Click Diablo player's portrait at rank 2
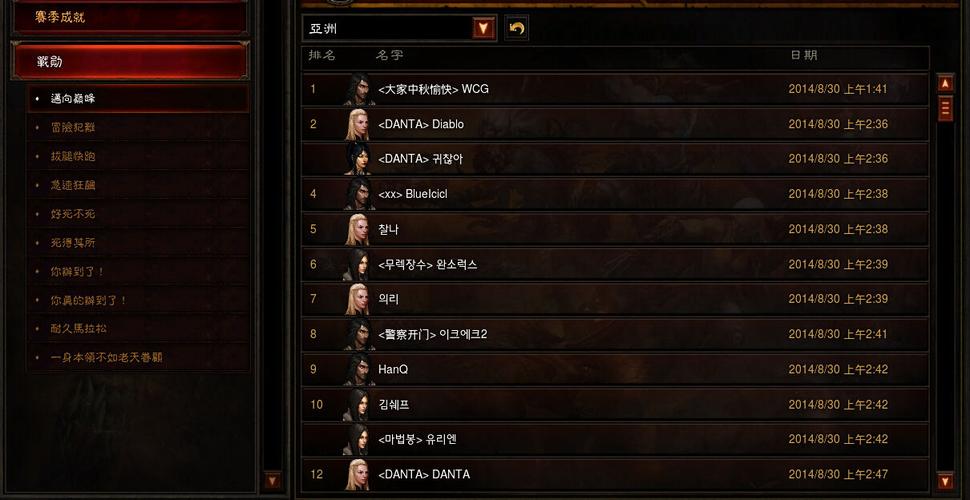The width and height of the screenshot is (970, 500). coord(357,124)
